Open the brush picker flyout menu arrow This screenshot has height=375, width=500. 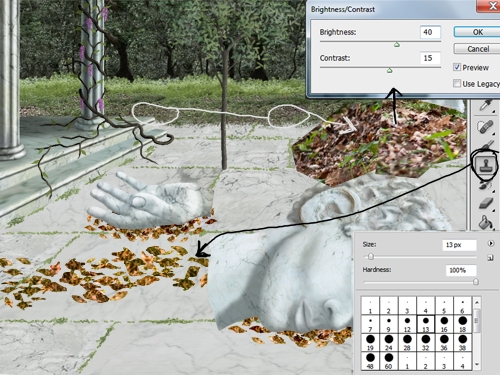[491, 243]
